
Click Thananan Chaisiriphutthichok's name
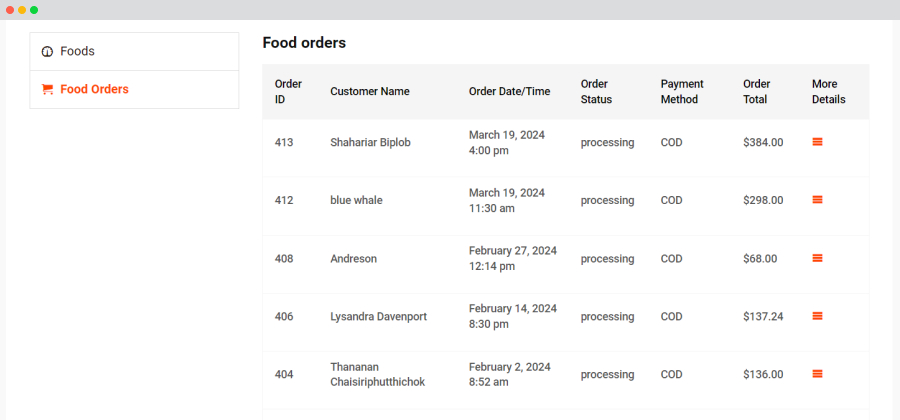(378, 374)
